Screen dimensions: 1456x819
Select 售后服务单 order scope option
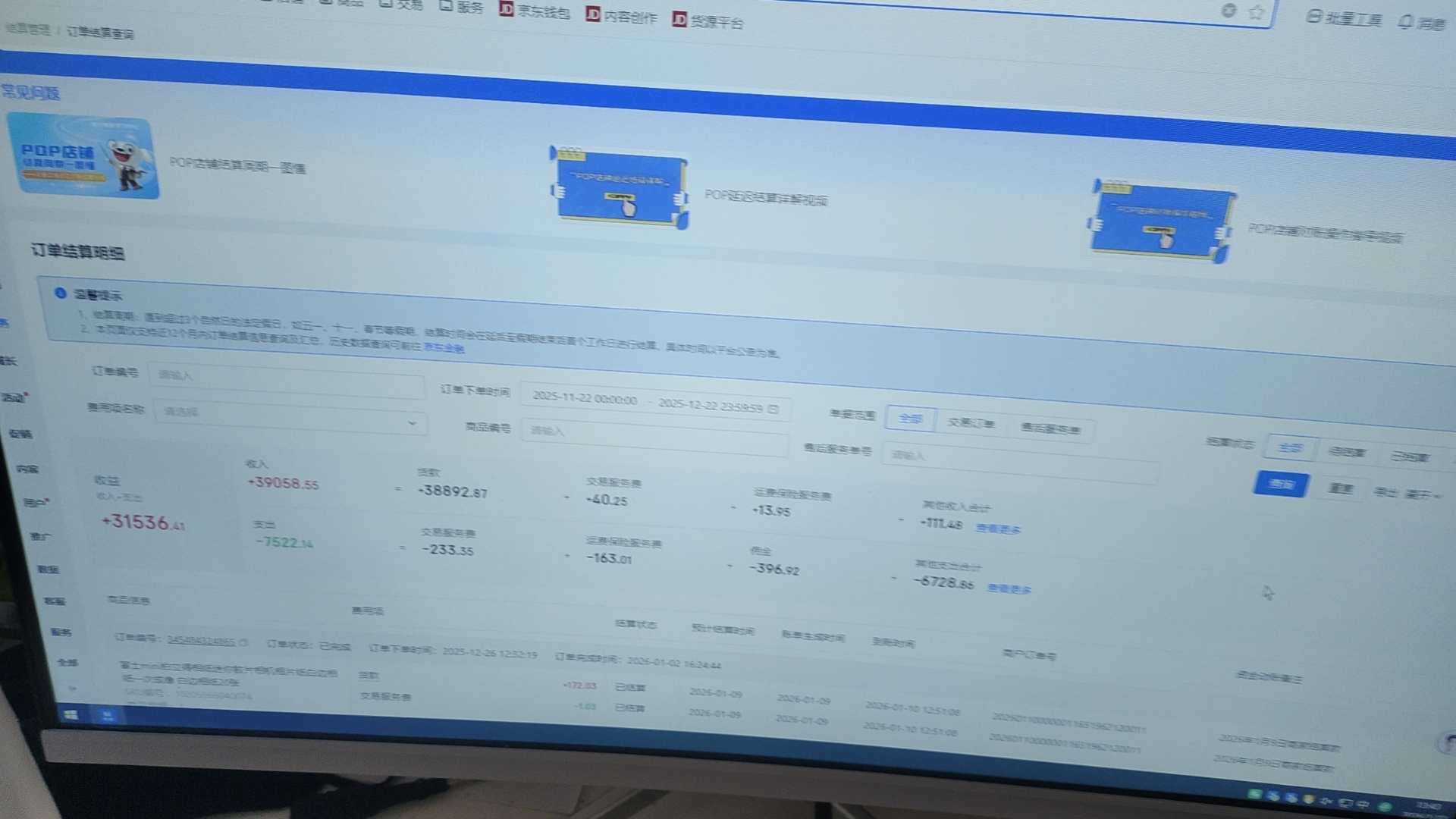(x=1050, y=429)
